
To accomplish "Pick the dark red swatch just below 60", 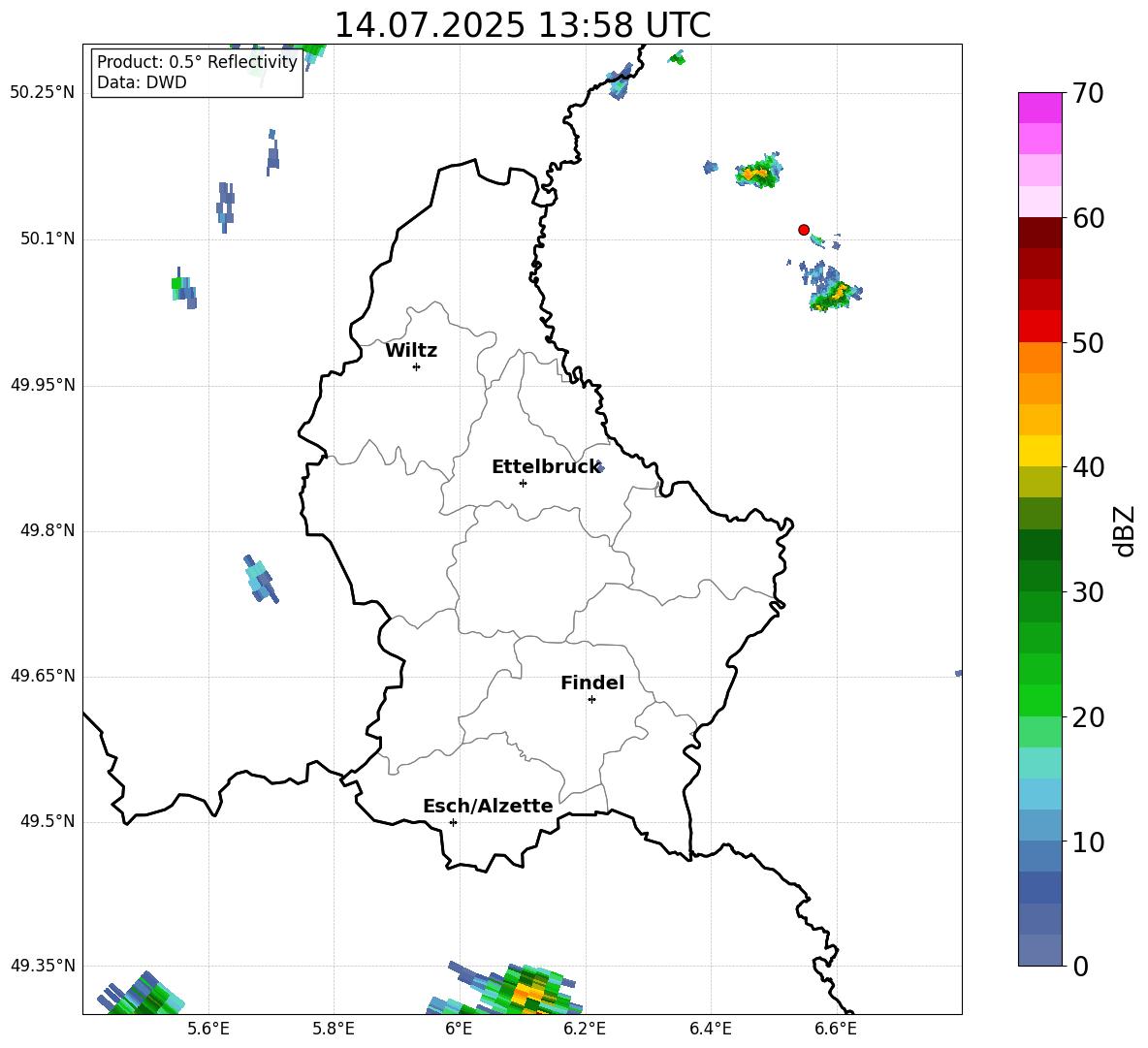I will coord(1039,233).
